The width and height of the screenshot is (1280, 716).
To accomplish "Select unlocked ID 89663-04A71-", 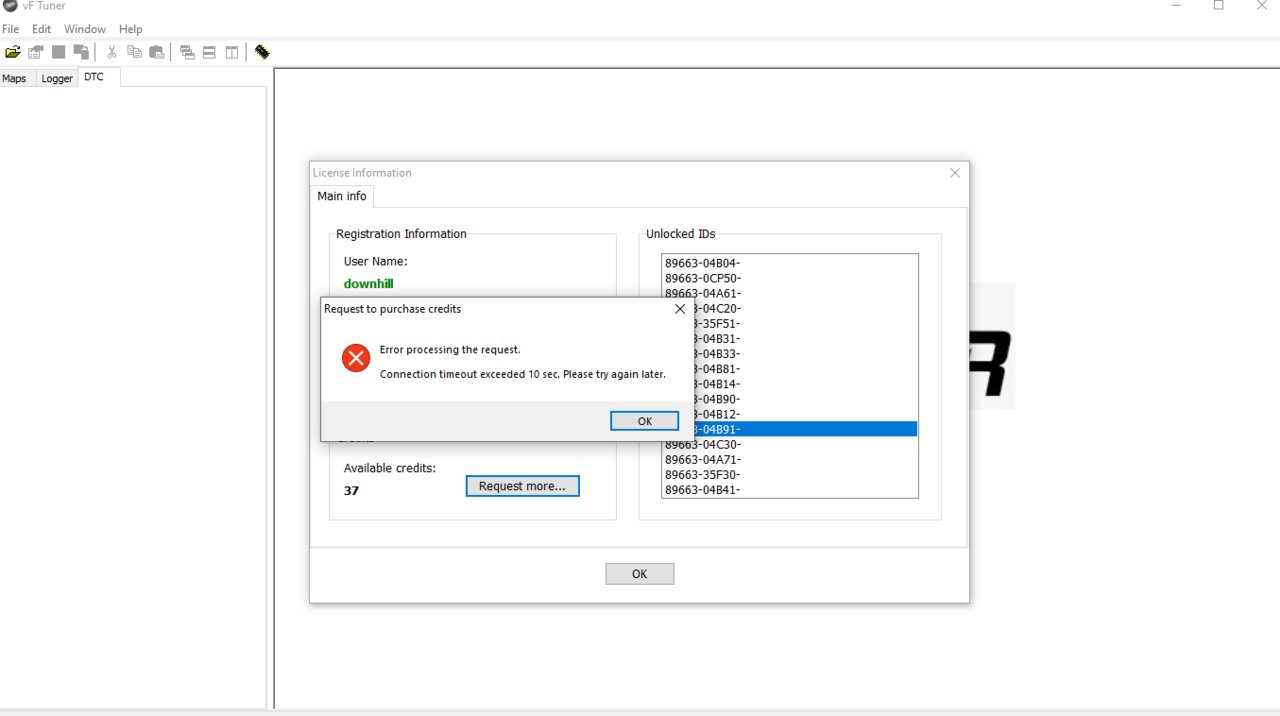I will pyautogui.click(x=790, y=459).
